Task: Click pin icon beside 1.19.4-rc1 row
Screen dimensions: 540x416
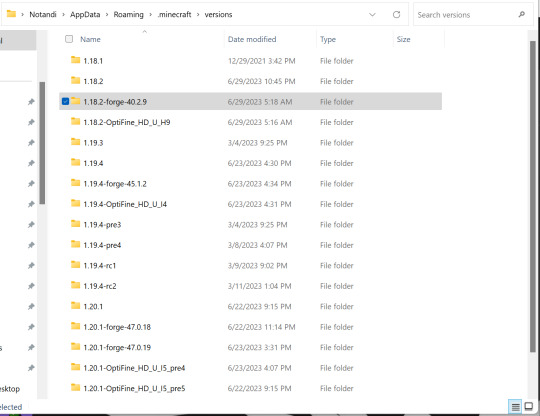Action: (x=31, y=265)
